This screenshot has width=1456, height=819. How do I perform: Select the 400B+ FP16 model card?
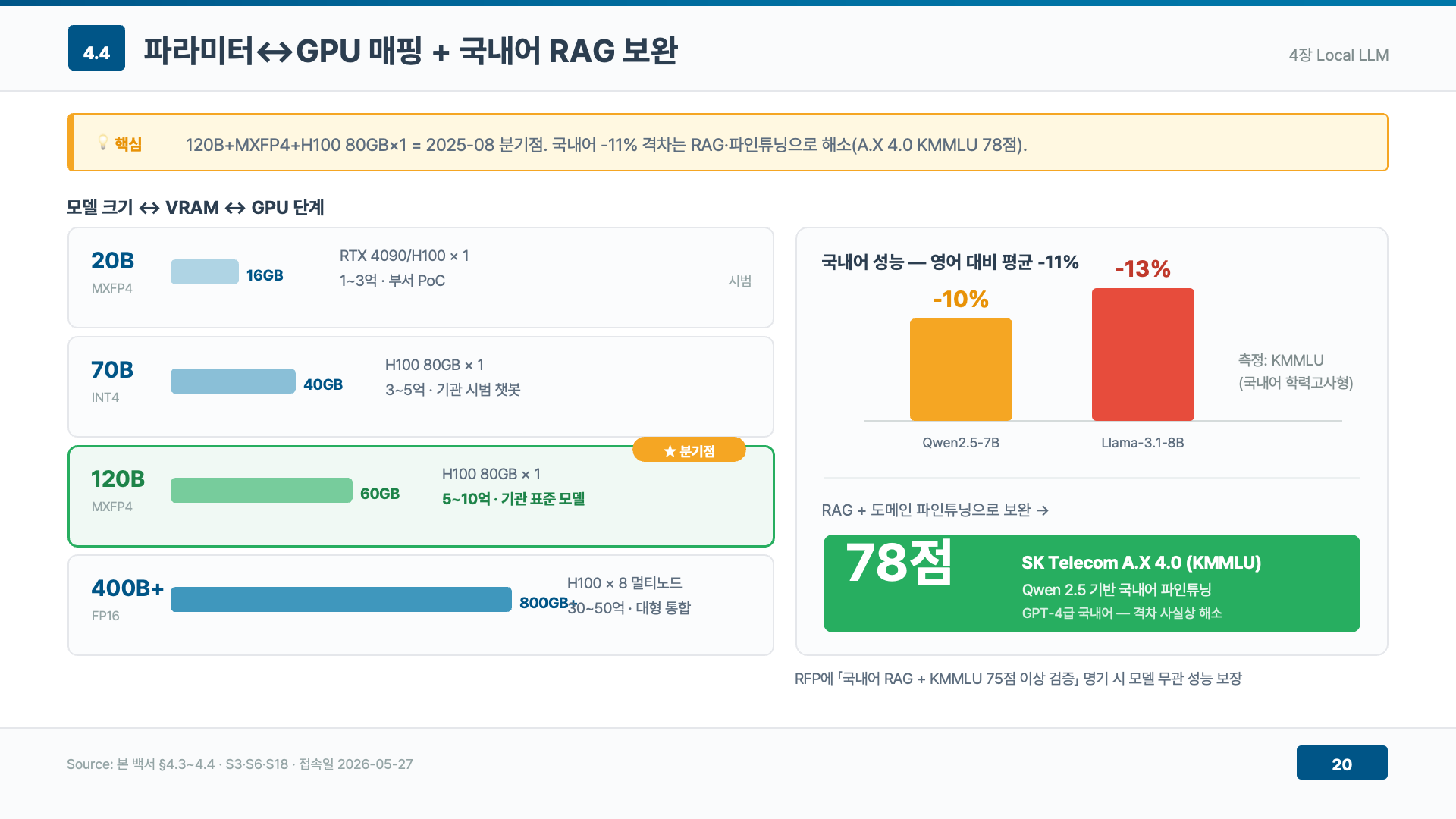tap(421, 605)
